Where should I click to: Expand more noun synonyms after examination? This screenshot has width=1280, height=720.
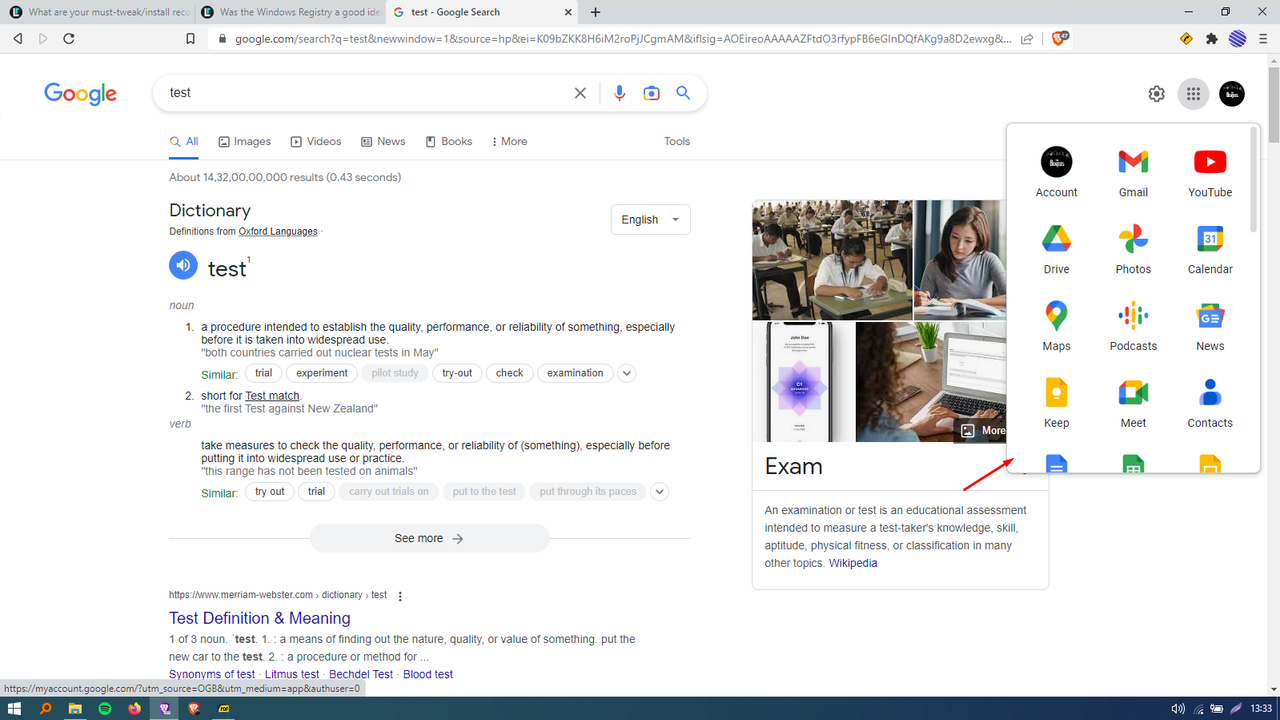coord(627,373)
